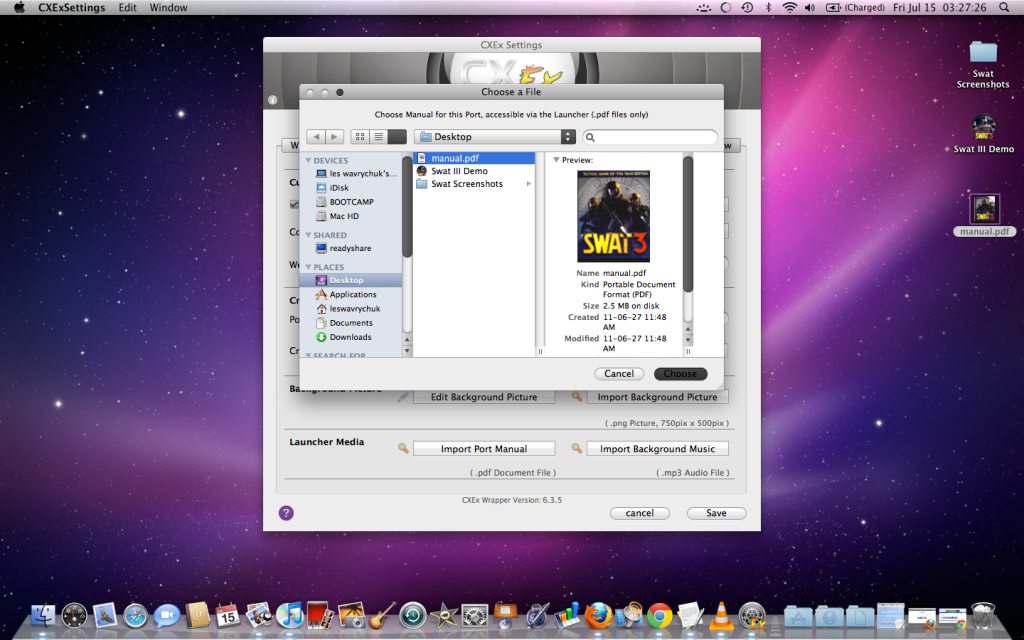Image resolution: width=1024 pixels, height=640 pixels.
Task: Open Finder from the Dock
Action: [44, 615]
